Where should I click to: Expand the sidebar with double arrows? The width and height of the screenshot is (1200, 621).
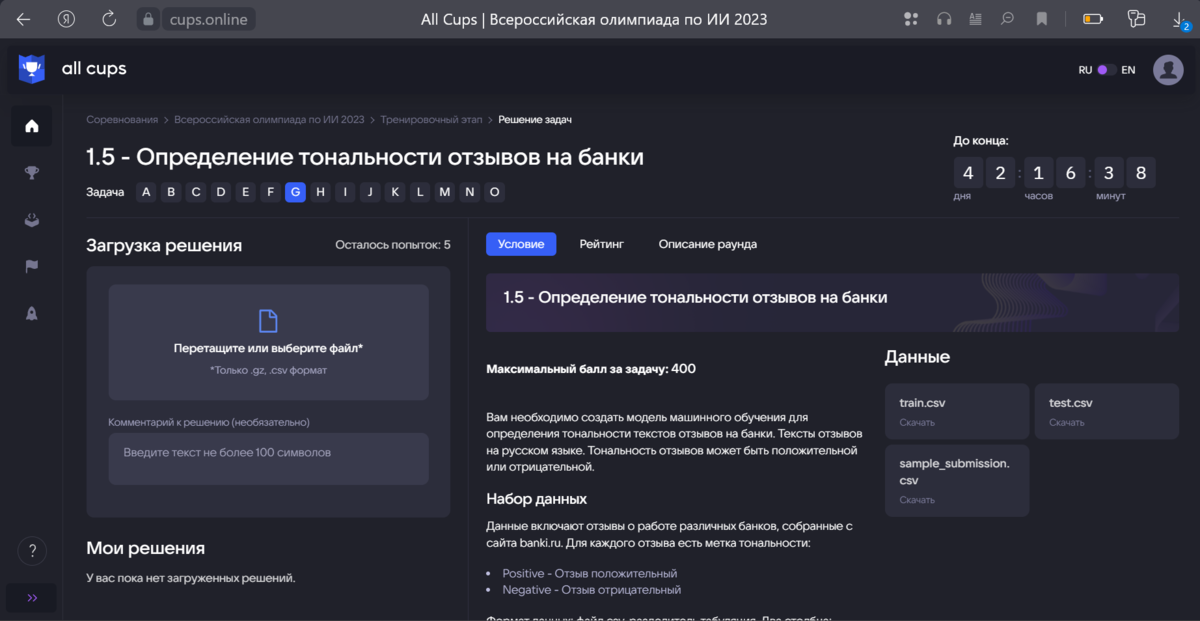(32, 598)
